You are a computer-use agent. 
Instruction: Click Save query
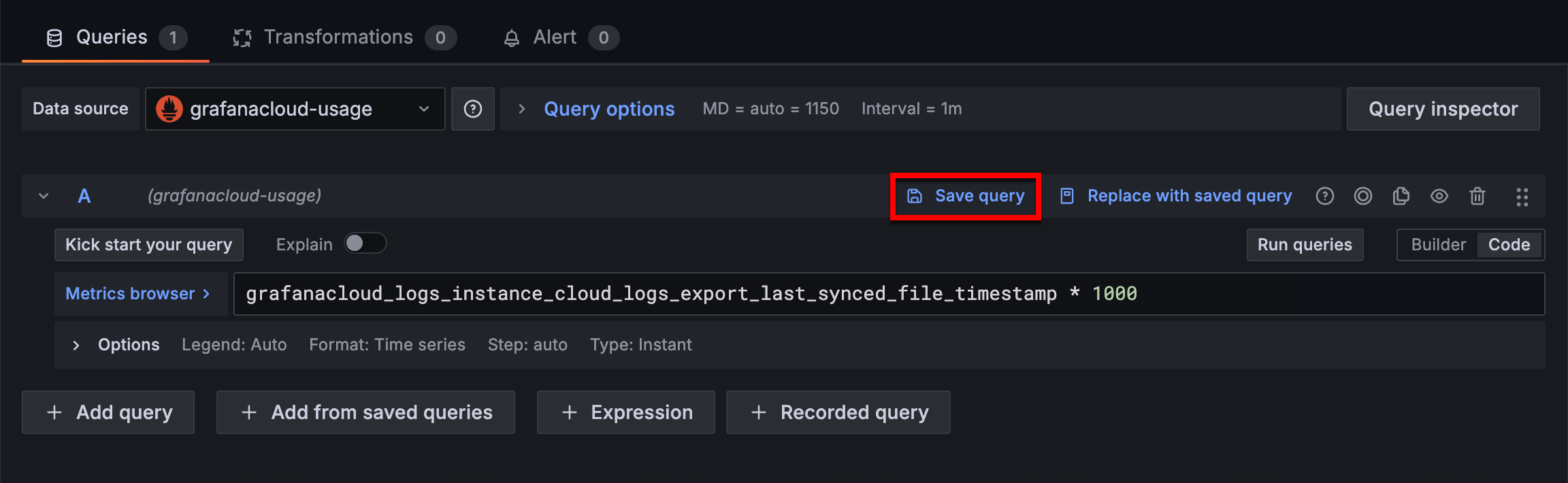966,197
